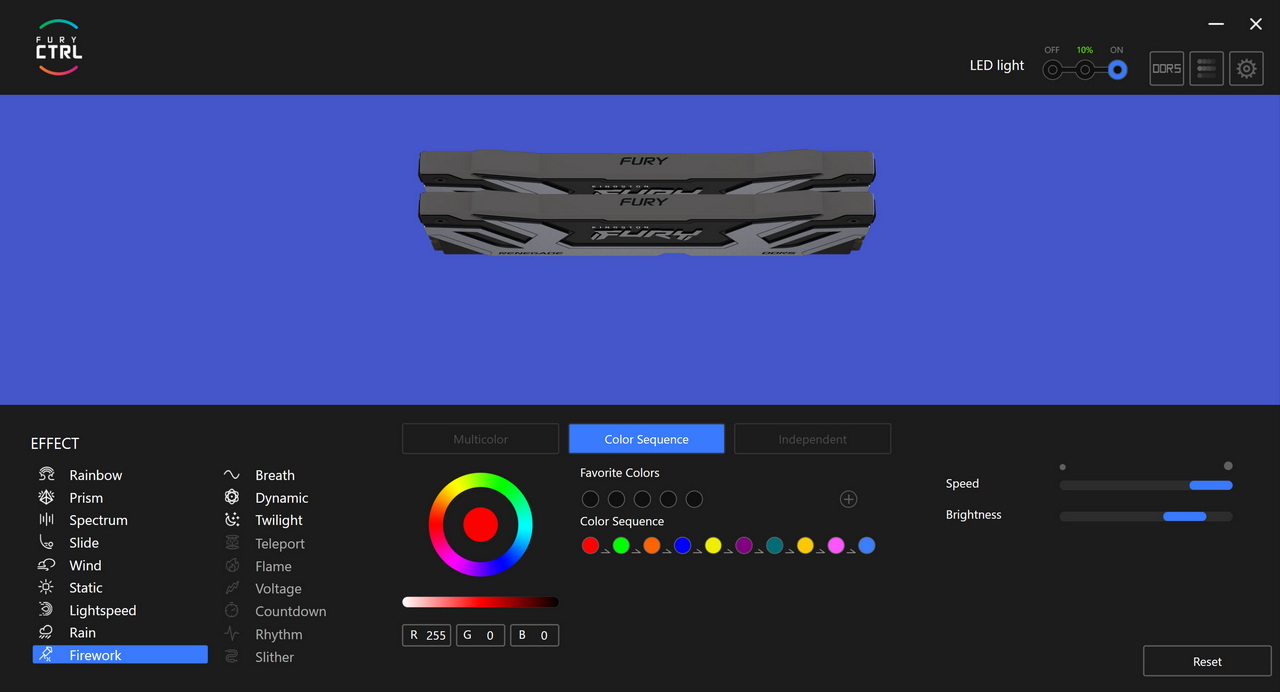Minimize the FURY CTRL window
This screenshot has width=1280, height=692.
pyautogui.click(x=1216, y=24)
